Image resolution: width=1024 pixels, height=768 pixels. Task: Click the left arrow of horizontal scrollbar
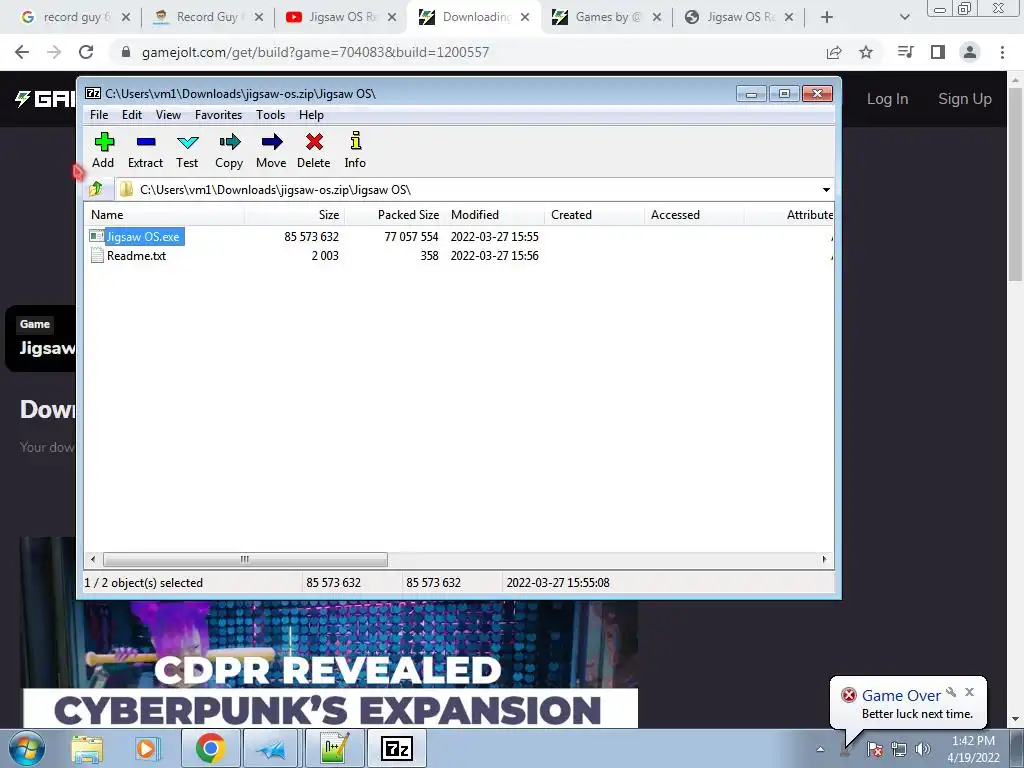(x=93, y=560)
